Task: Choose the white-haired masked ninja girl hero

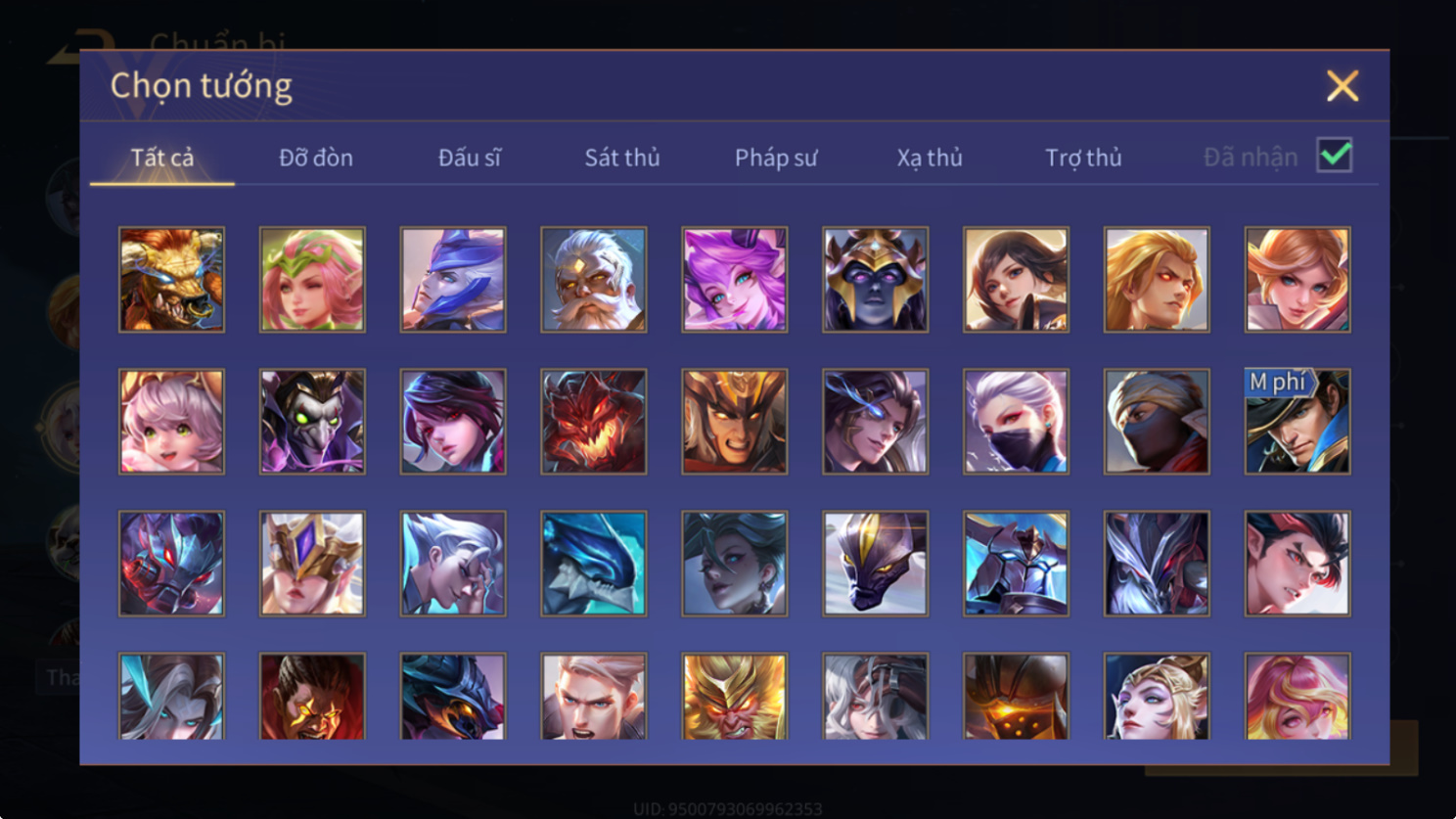Action: pos(1016,422)
